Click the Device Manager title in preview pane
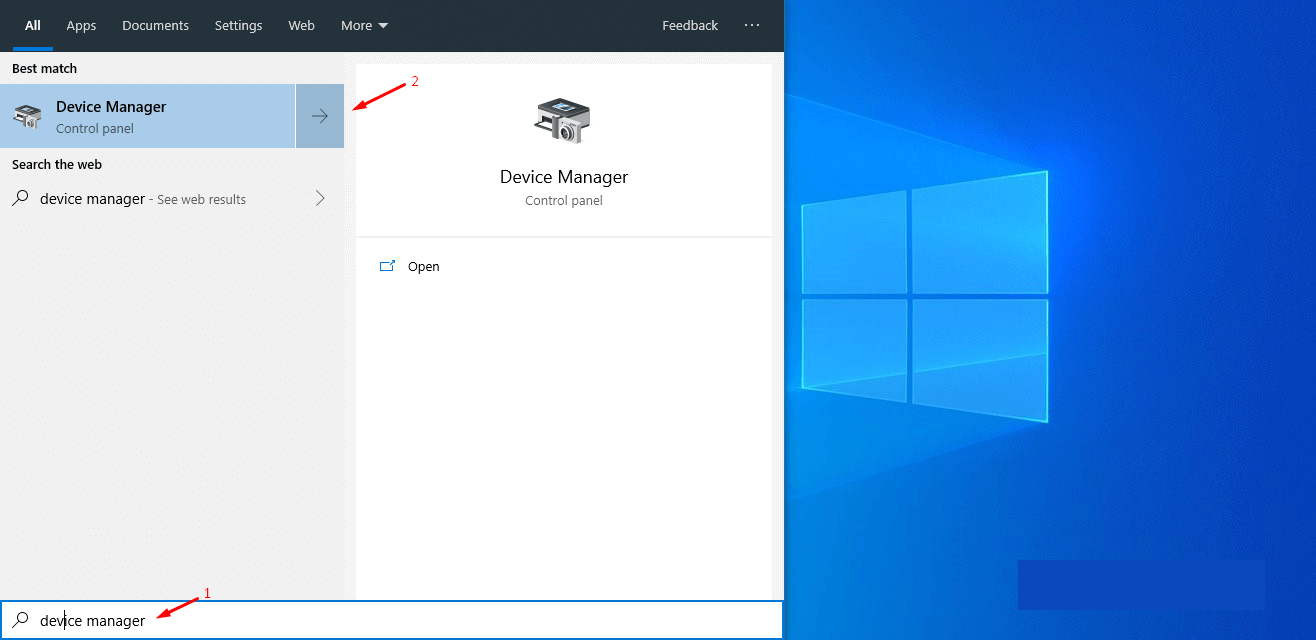This screenshot has height=640, width=1316. pyautogui.click(x=563, y=177)
